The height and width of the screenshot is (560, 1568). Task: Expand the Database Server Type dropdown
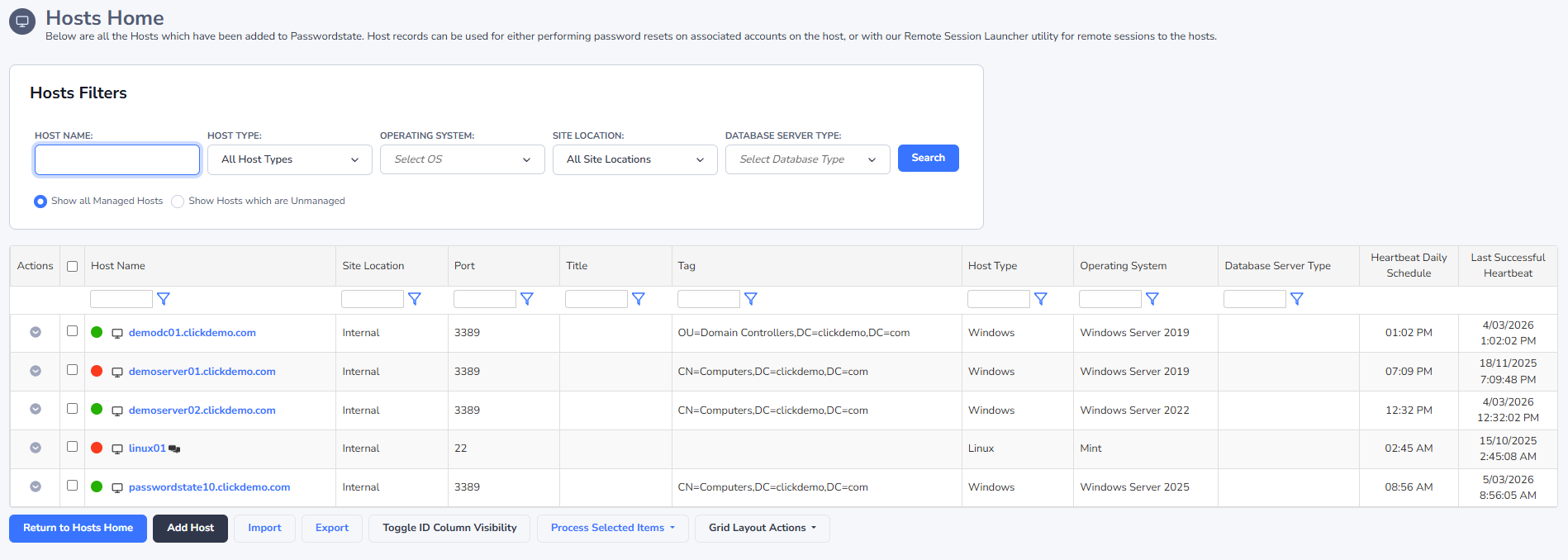(x=807, y=159)
